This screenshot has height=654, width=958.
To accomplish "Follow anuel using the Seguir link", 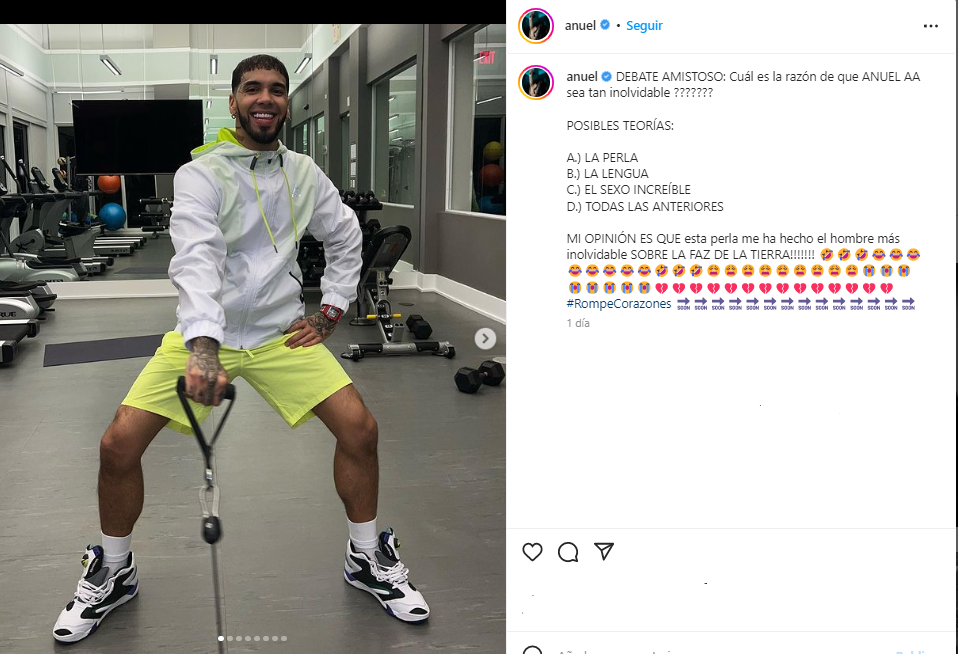I will coord(644,26).
